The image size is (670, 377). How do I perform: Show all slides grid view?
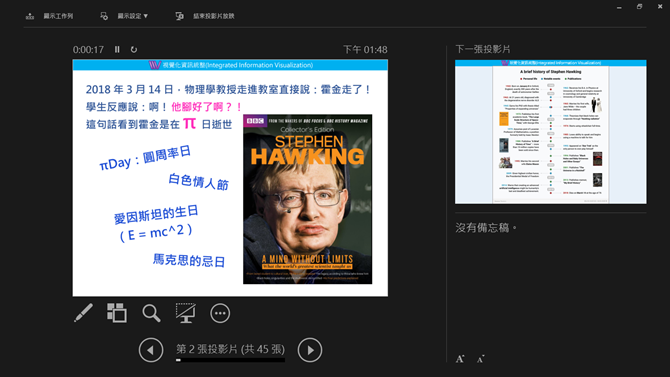click(117, 313)
